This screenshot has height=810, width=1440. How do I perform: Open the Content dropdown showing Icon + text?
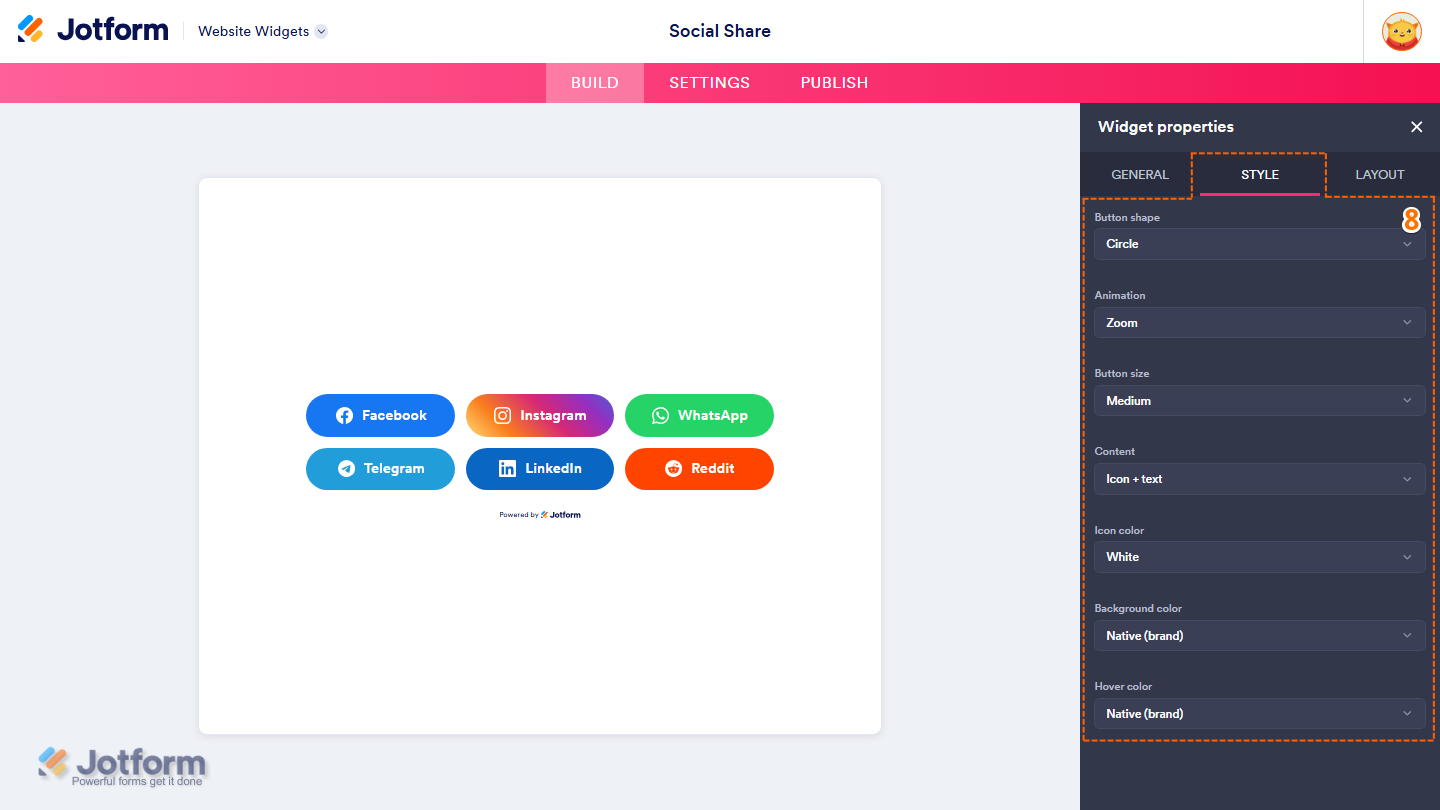point(1260,479)
